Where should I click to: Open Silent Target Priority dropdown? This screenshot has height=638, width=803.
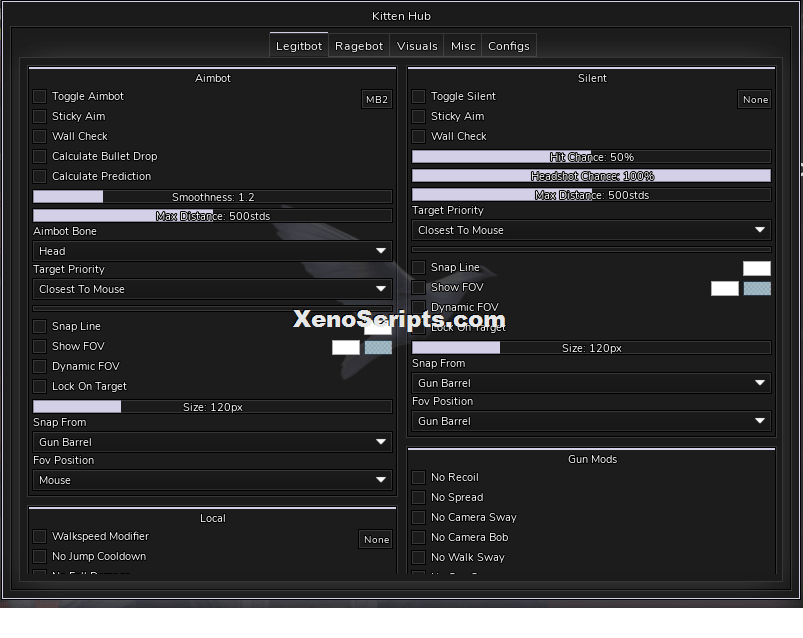(x=591, y=230)
